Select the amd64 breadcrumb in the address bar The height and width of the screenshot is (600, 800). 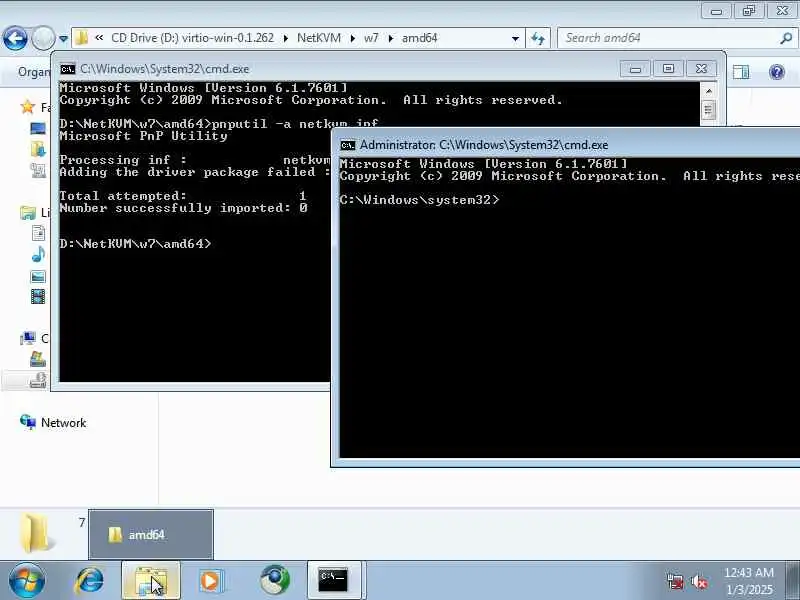[419, 38]
